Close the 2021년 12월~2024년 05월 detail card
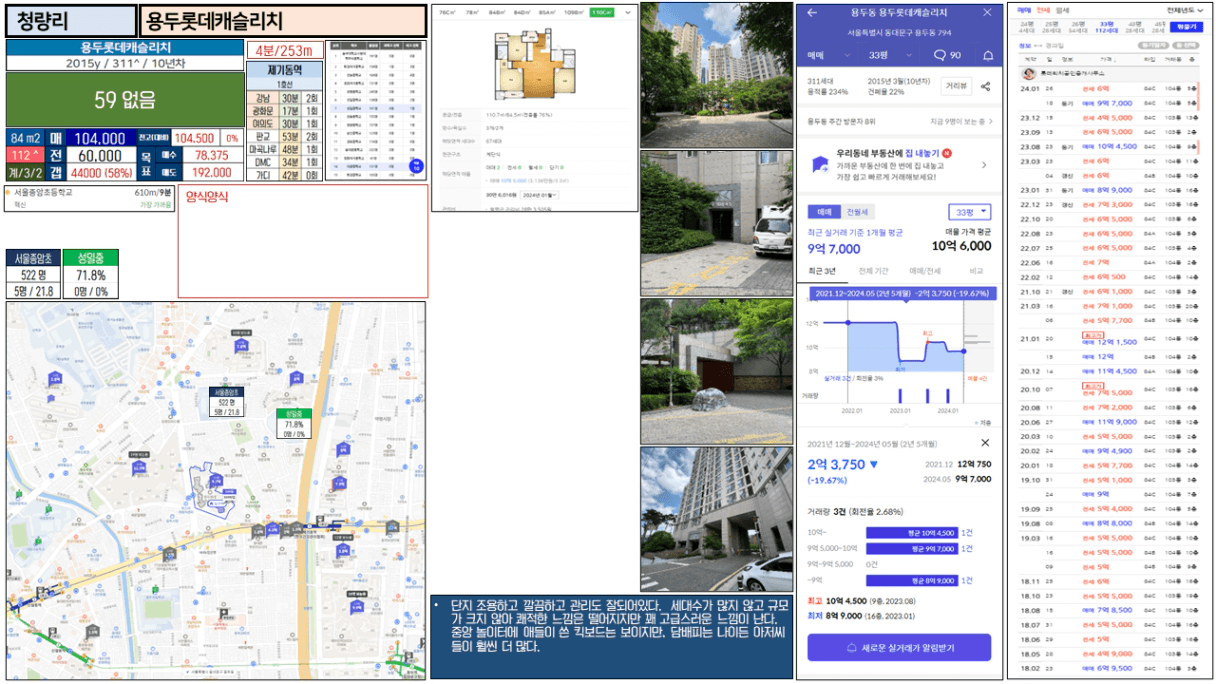The height and width of the screenshot is (684, 1216). pos(985,442)
